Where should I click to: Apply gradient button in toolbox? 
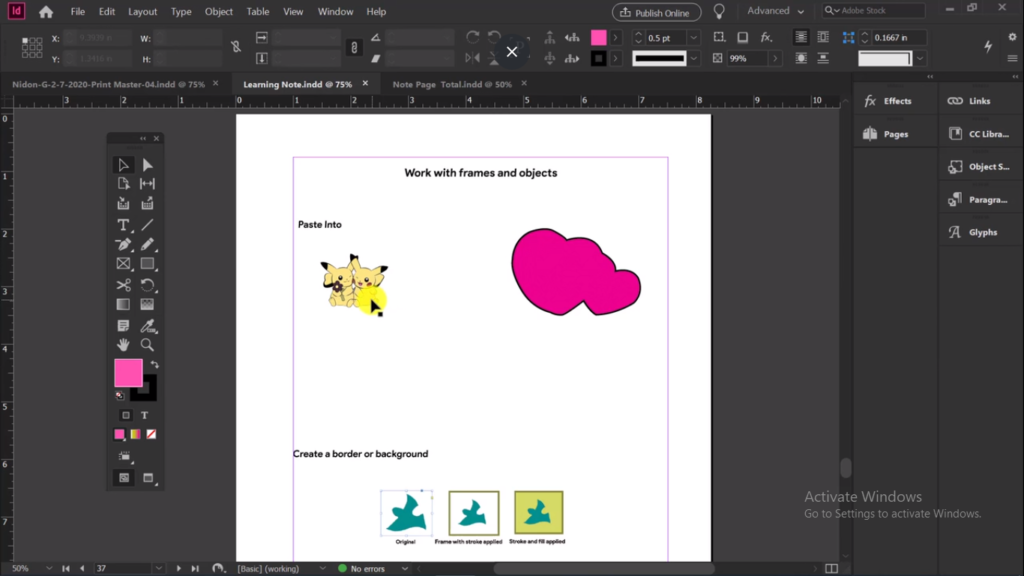point(135,434)
